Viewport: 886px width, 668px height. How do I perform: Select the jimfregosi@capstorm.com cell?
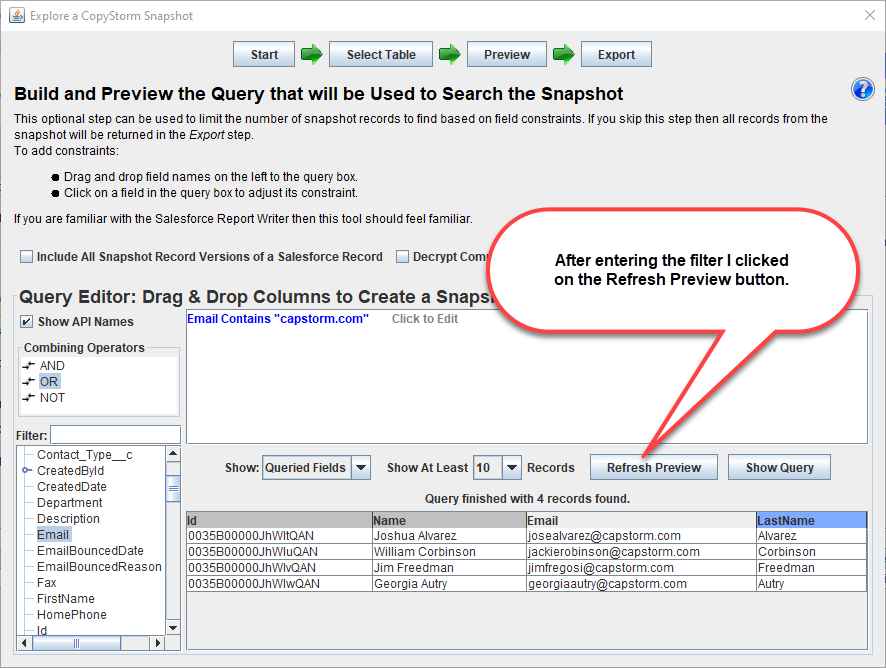point(641,567)
